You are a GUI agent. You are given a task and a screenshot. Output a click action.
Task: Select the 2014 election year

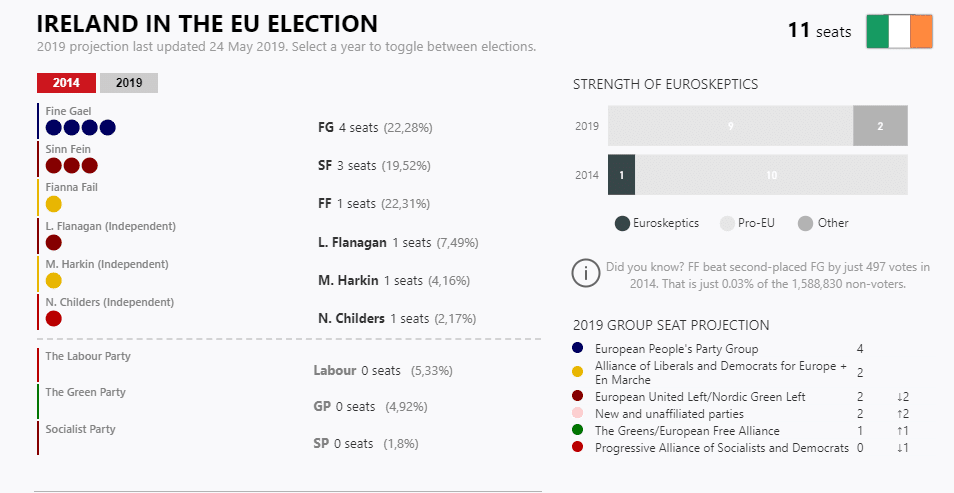66,83
